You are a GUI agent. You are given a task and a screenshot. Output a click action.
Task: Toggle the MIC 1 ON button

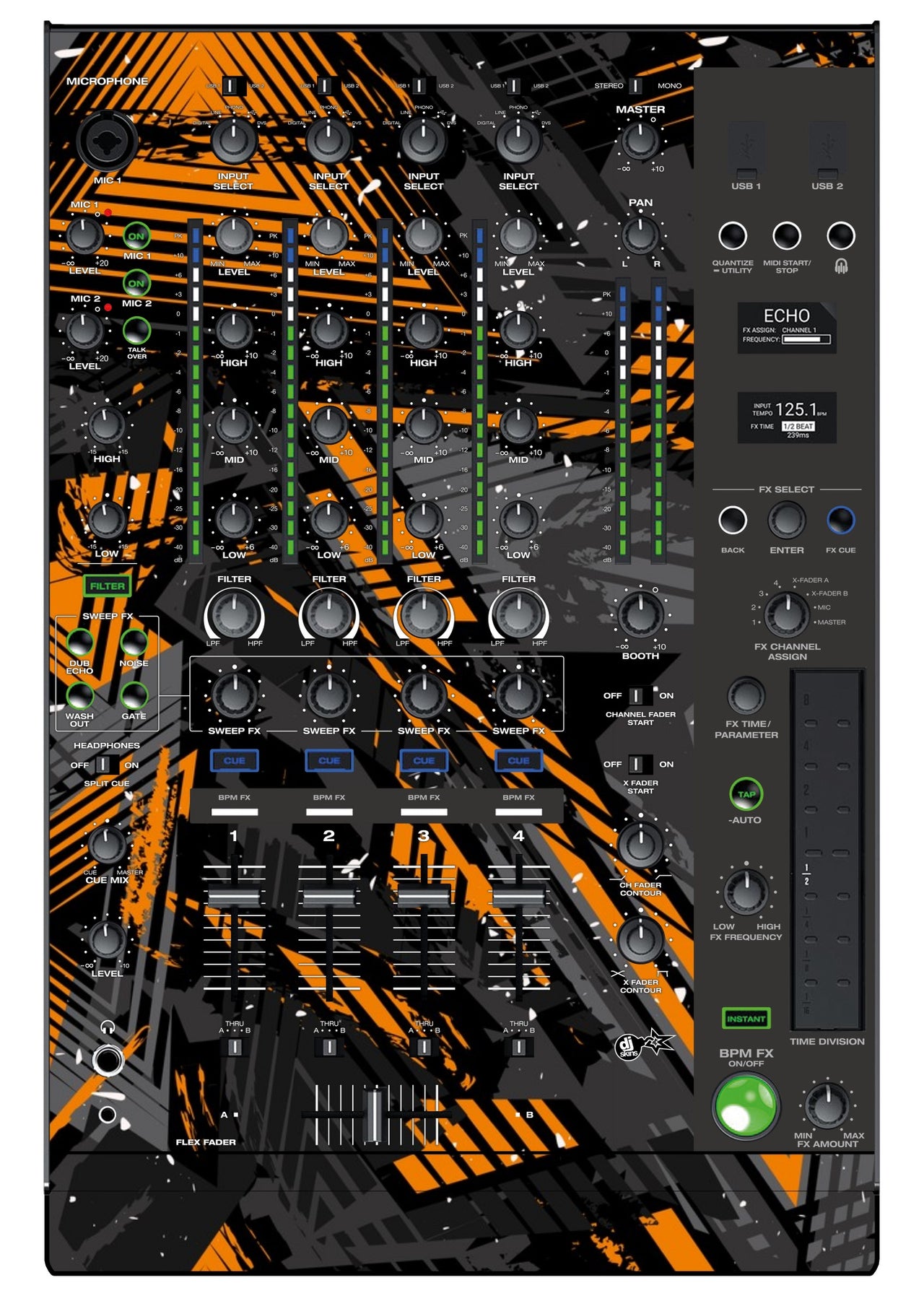click(x=136, y=235)
